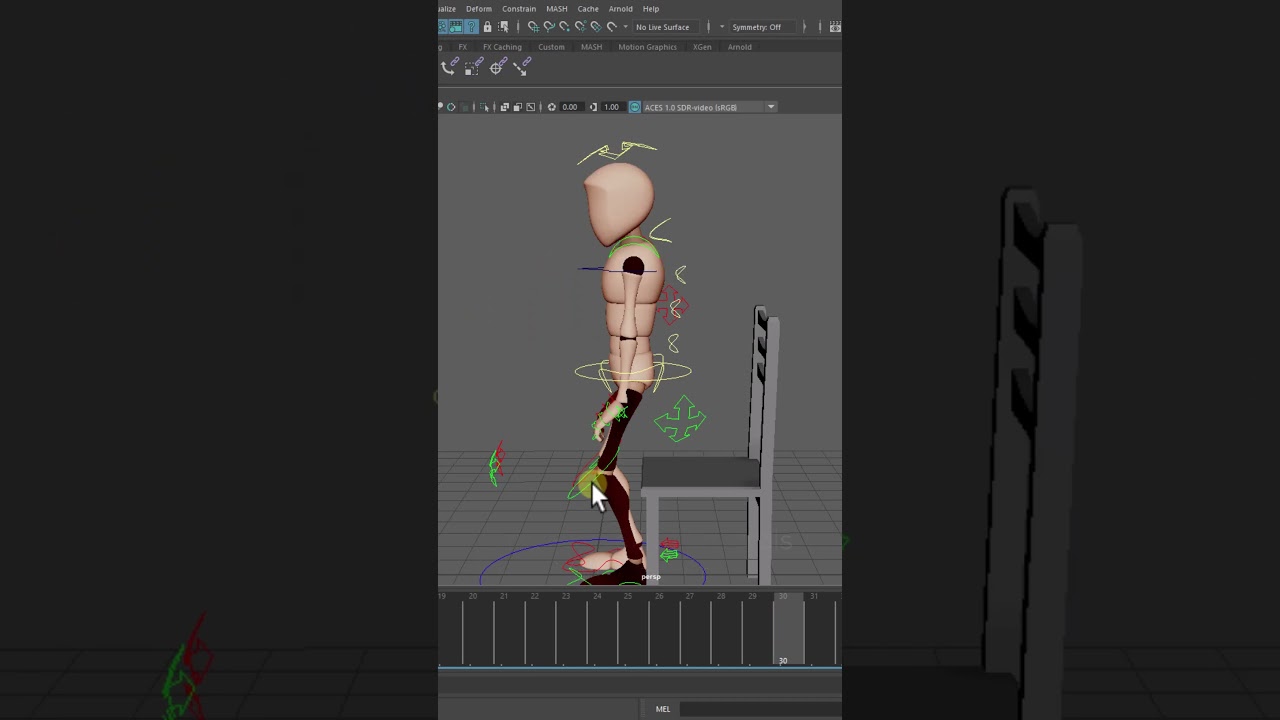Open the Help menu
Screen dimensions: 1280x720
(651, 9)
